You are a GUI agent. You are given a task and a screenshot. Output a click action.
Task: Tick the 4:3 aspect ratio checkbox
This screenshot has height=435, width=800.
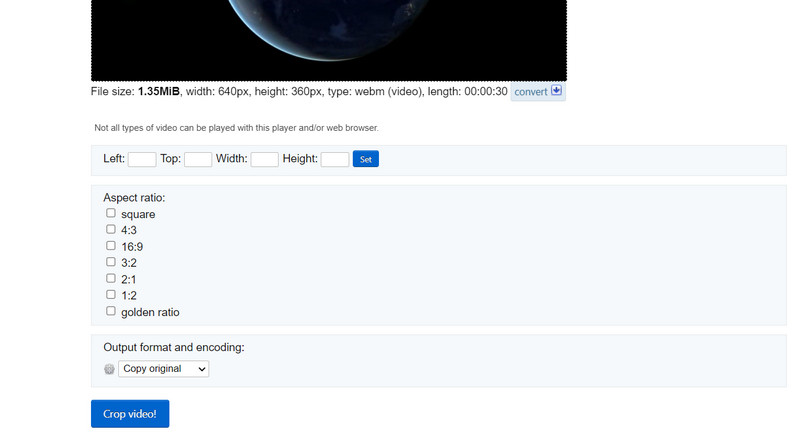point(111,229)
